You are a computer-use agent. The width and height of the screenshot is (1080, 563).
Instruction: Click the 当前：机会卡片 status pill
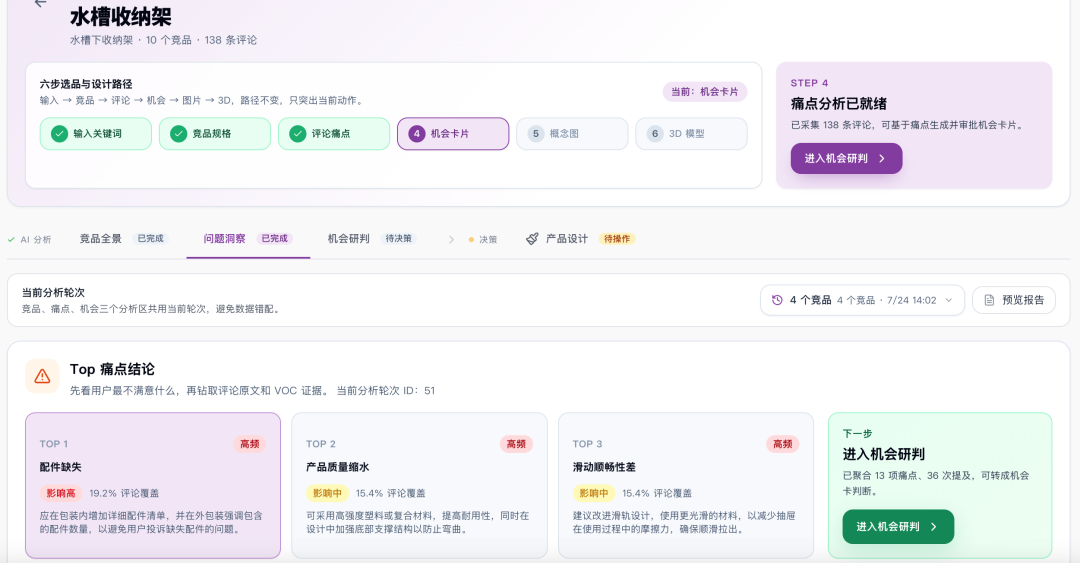pyautogui.click(x=705, y=92)
